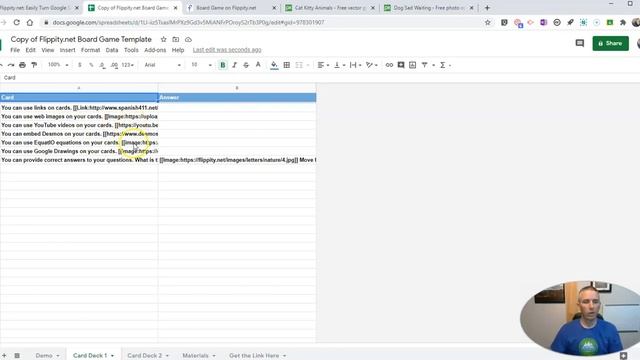Viewport: 640px width, 360px height.
Task: Click the green Share button
Action: (x=611, y=43)
